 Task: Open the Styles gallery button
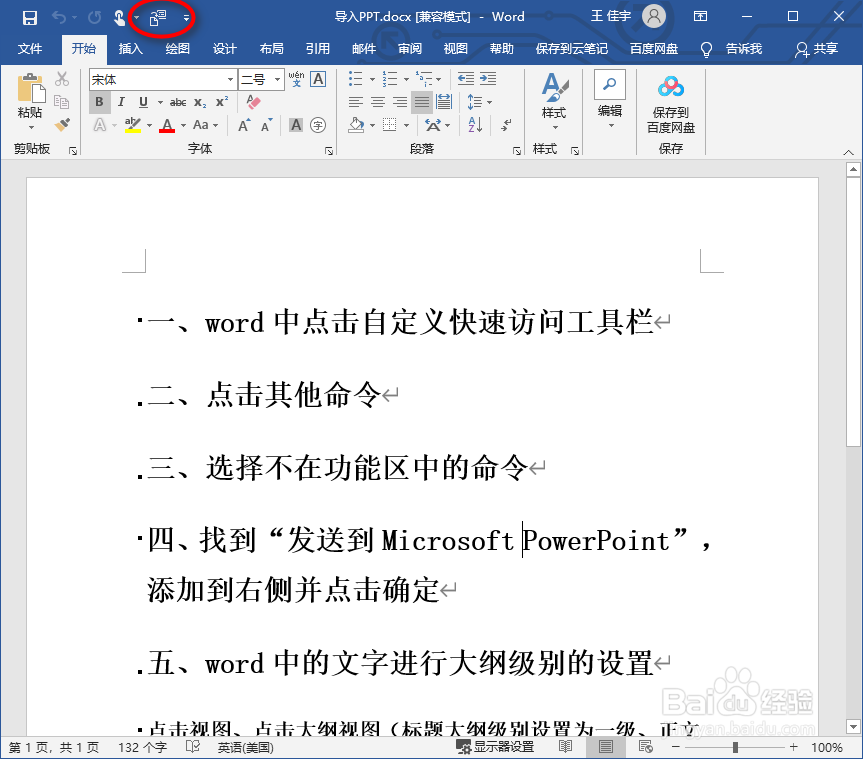[x=554, y=102]
